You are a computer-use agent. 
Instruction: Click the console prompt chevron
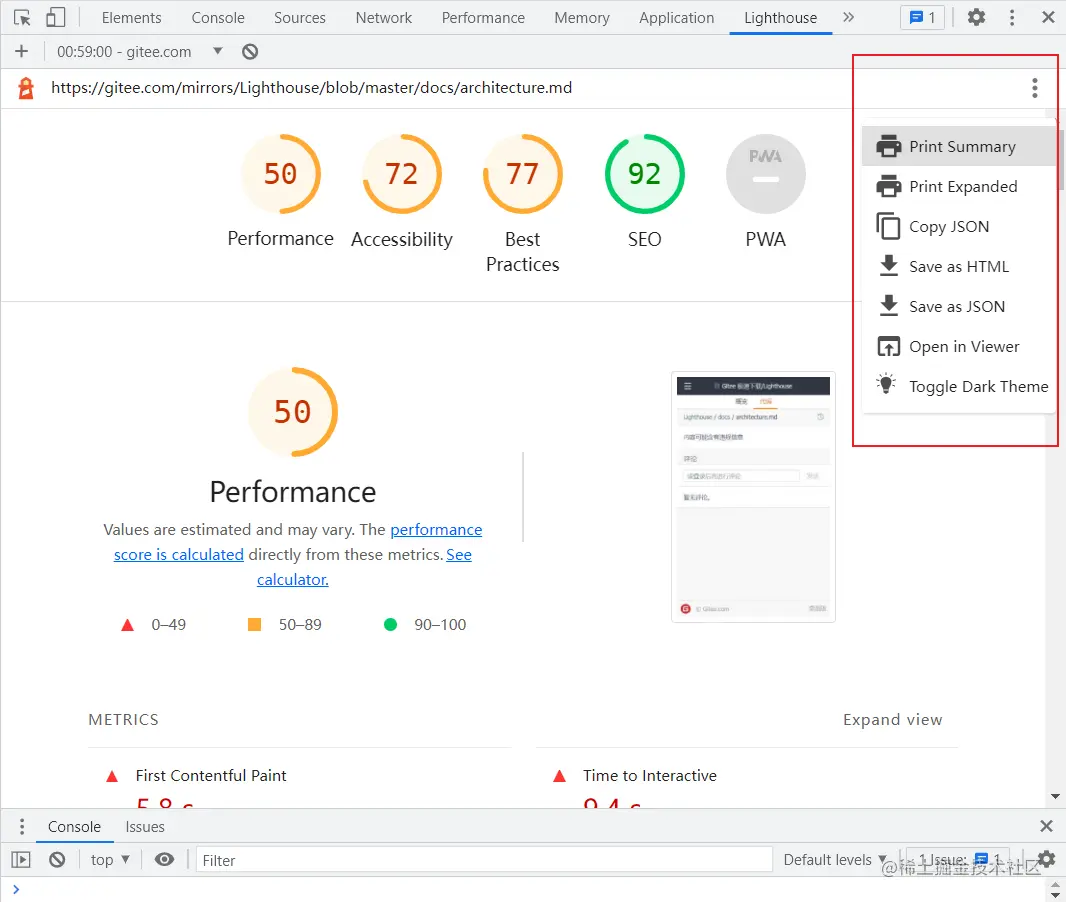tap(16, 889)
